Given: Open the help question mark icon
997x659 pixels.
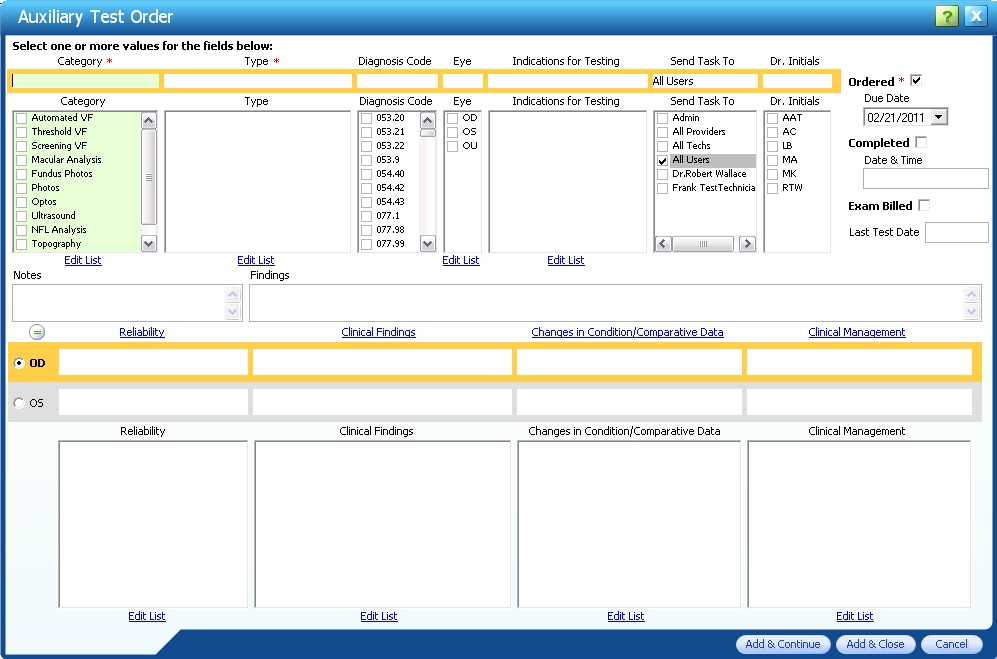Looking at the screenshot, I should click(946, 17).
